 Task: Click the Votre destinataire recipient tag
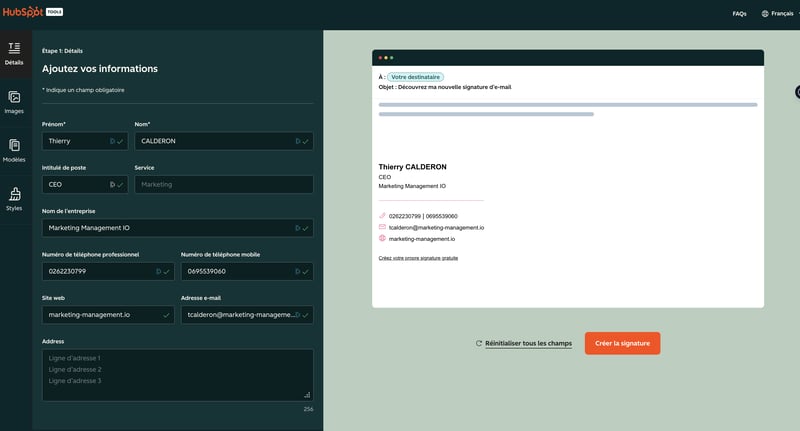click(x=415, y=77)
